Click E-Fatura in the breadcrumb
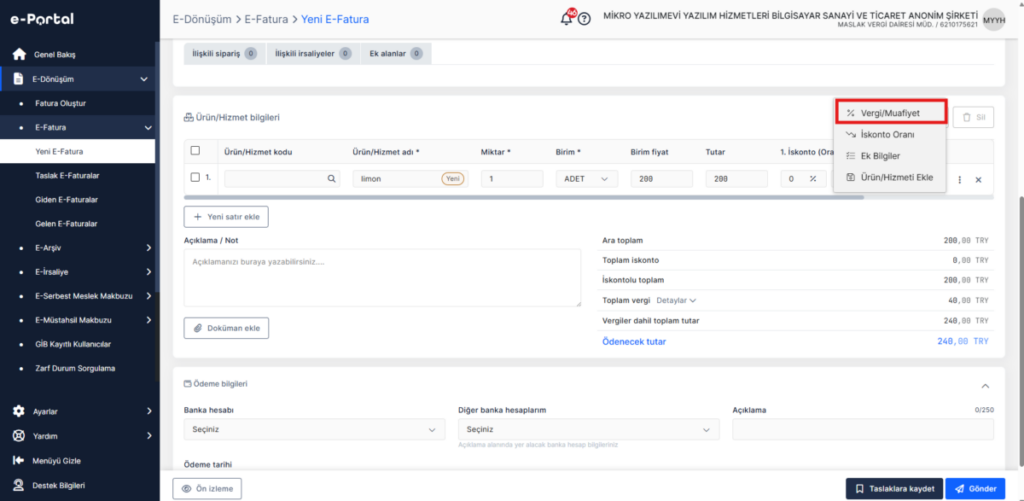This screenshot has width=1024, height=501. (266, 20)
